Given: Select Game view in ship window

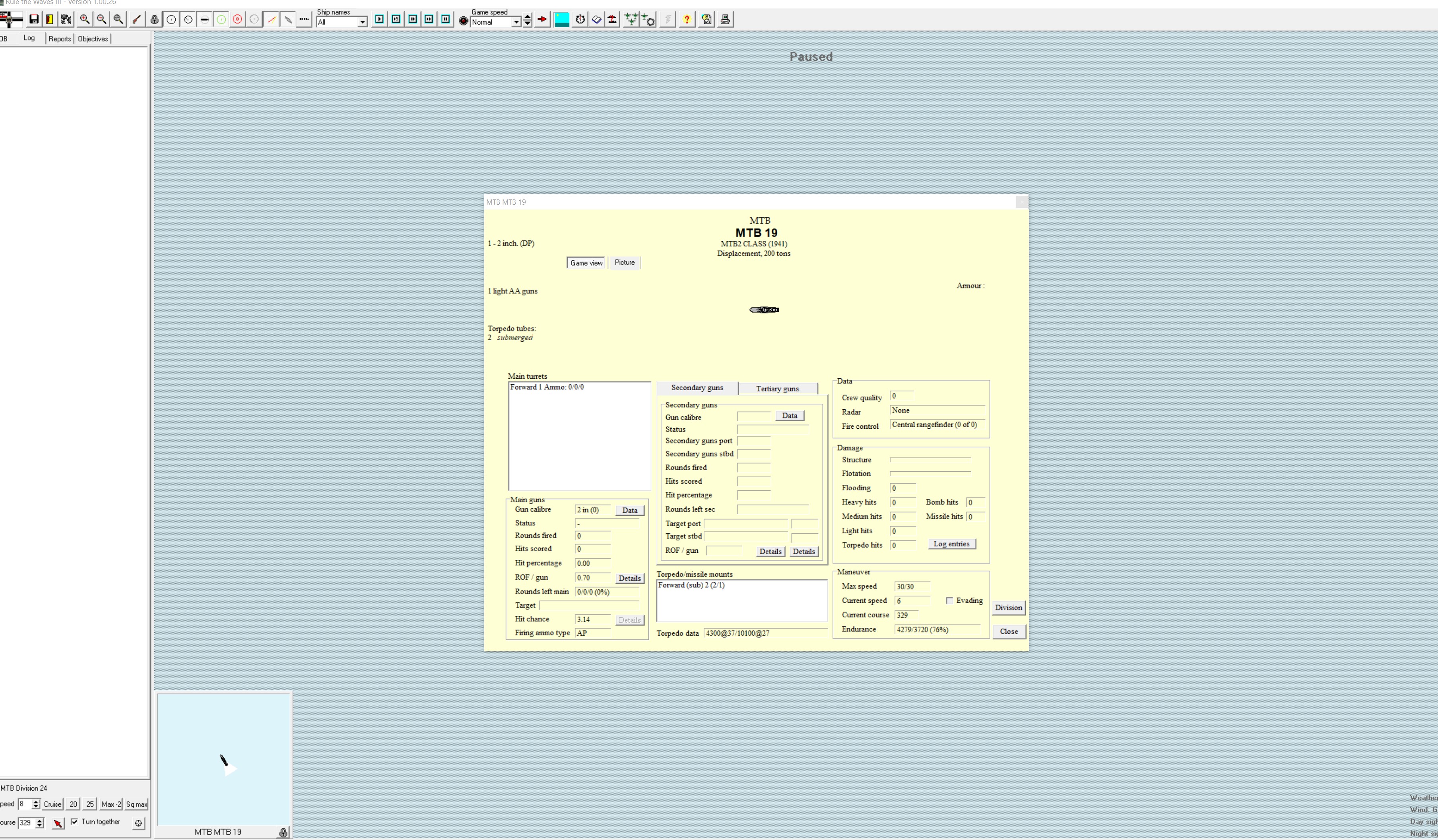Looking at the screenshot, I should 586,263.
